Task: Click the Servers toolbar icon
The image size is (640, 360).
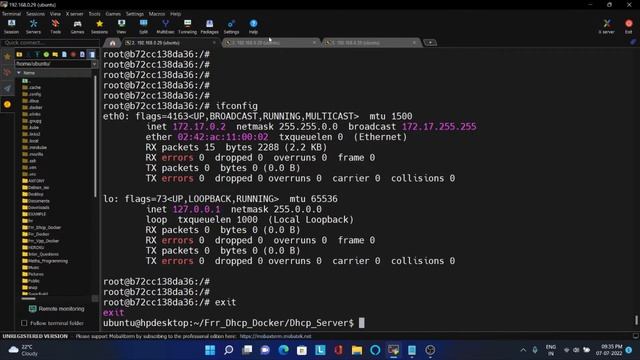Action: coord(33,27)
